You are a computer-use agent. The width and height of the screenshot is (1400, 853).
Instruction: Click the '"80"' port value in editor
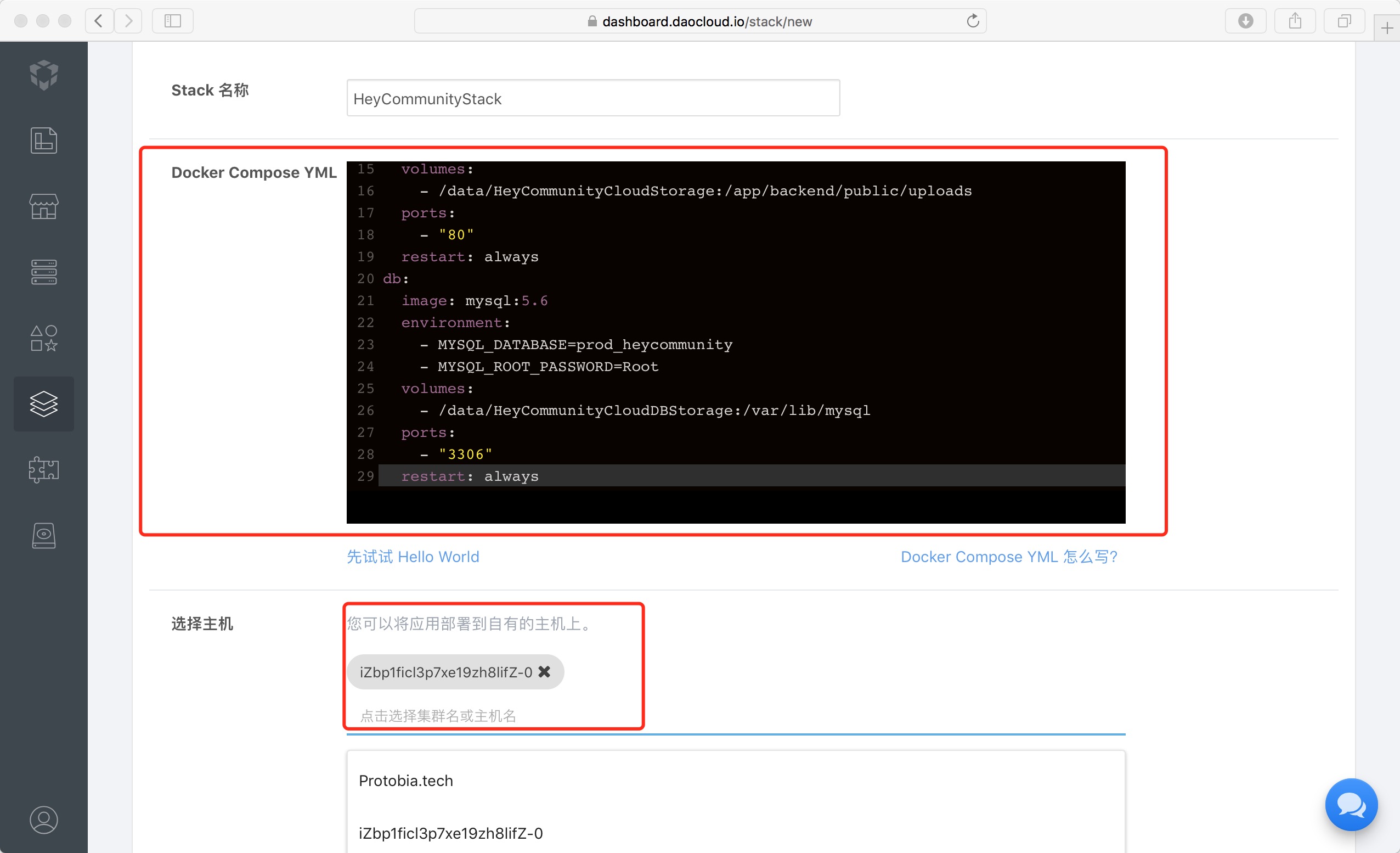(456, 235)
